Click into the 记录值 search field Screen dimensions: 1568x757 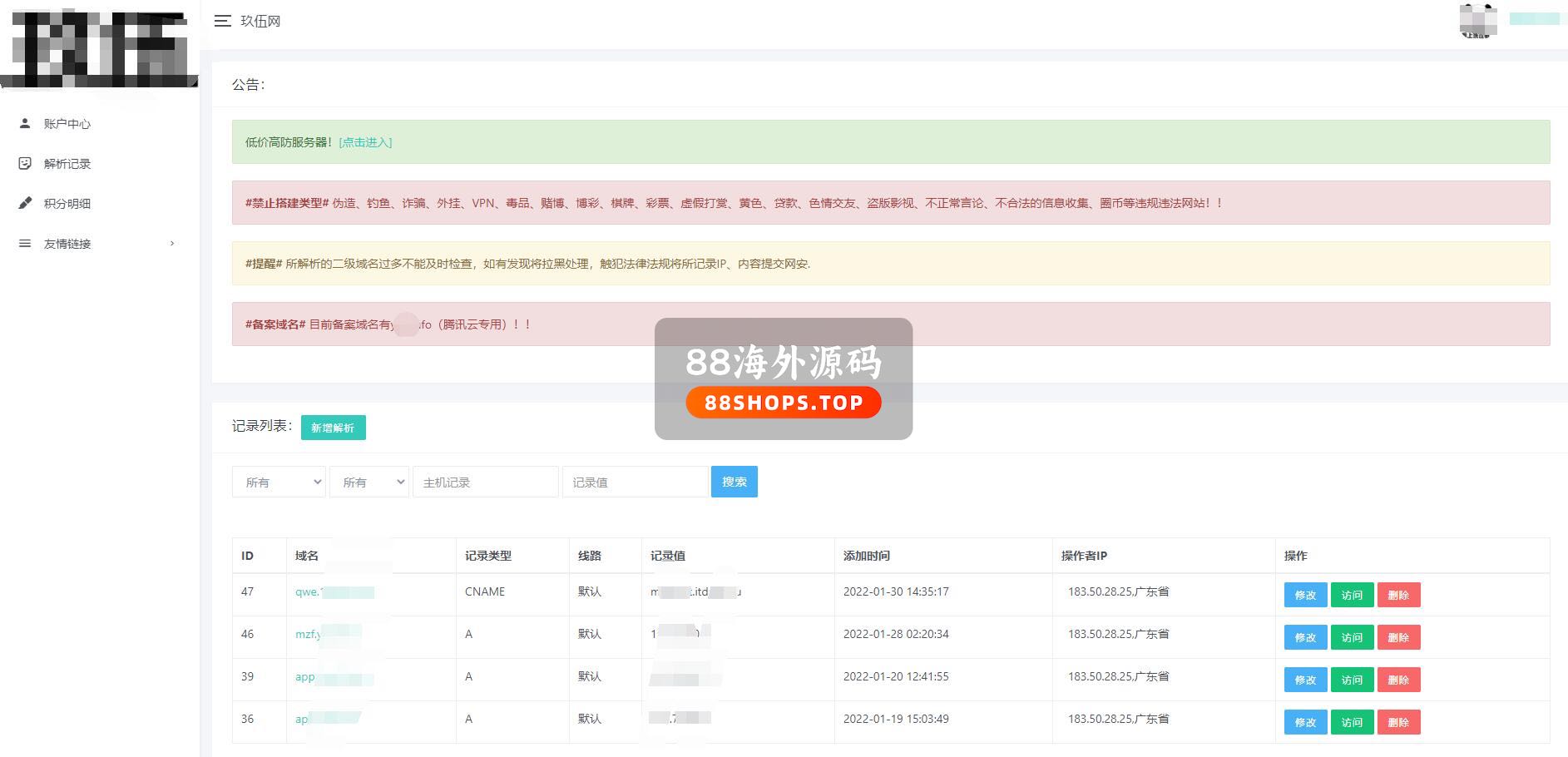pyautogui.click(x=635, y=482)
